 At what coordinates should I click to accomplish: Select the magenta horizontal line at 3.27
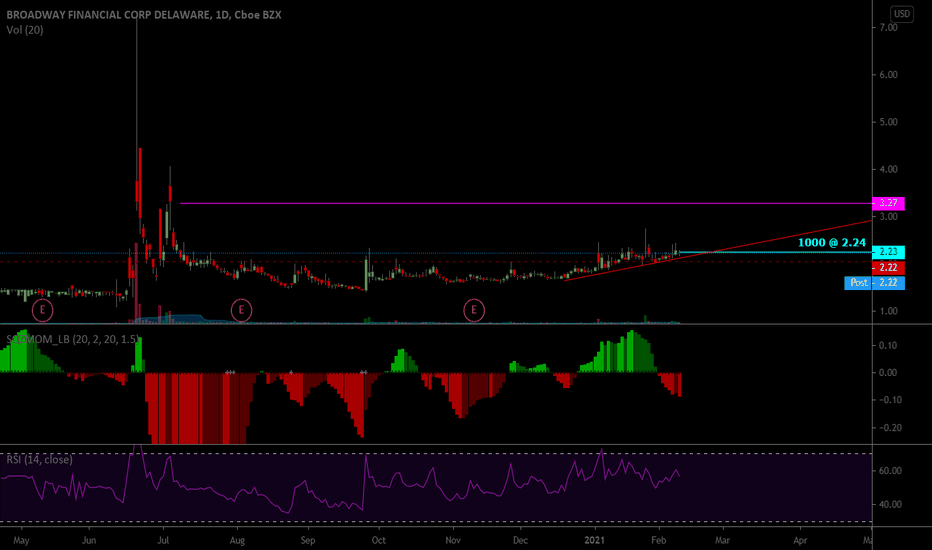[526, 203]
